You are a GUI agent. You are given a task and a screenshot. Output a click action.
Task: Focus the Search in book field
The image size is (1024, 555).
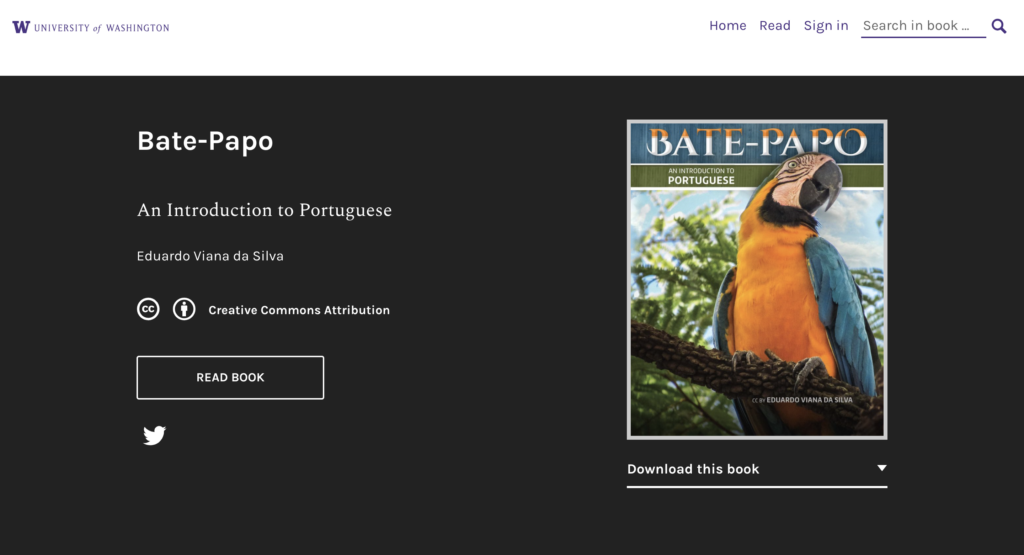tap(922, 26)
